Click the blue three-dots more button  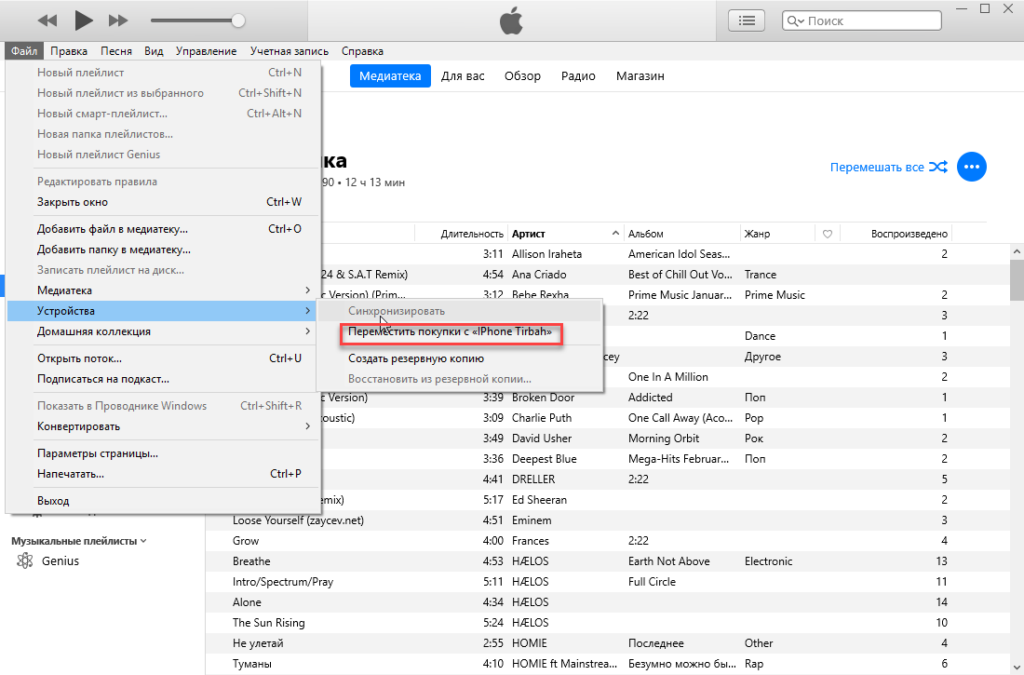[x=971, y=167]
